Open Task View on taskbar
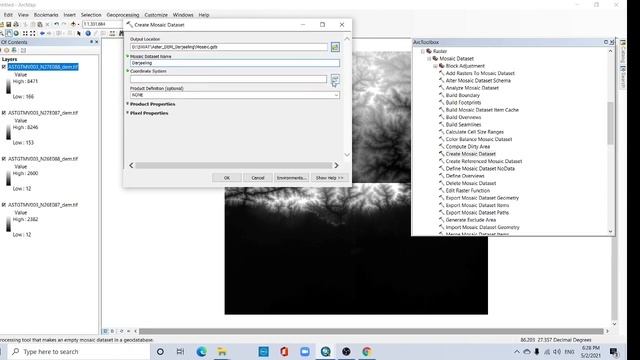 click(x=180, y=351)
